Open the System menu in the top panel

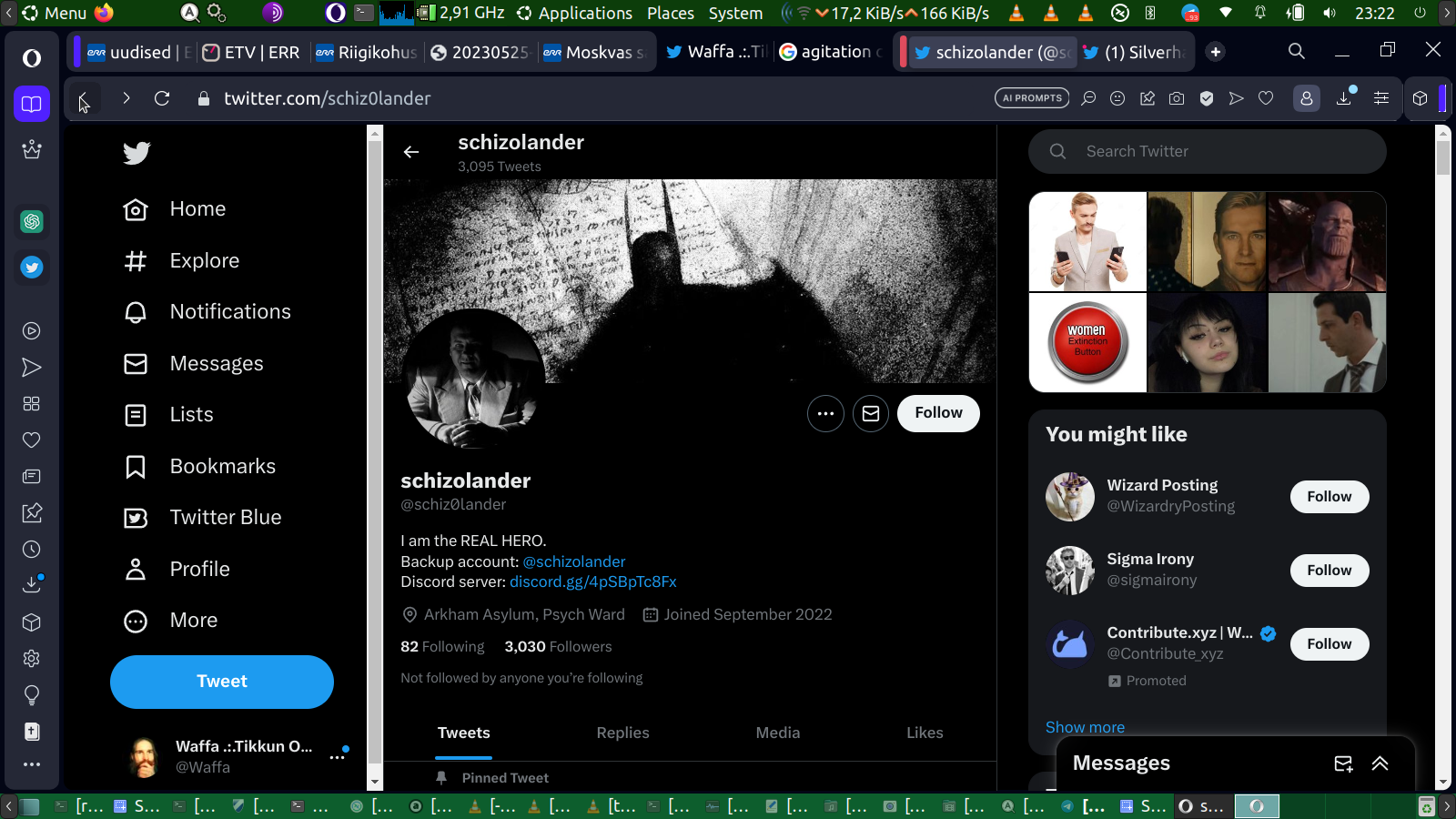point(735,13)
